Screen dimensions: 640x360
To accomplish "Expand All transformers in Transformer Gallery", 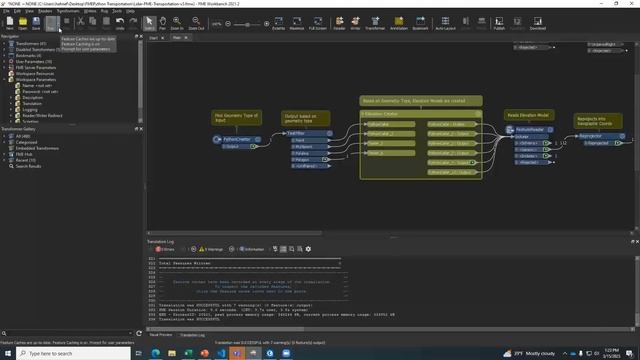I will 4,136.
